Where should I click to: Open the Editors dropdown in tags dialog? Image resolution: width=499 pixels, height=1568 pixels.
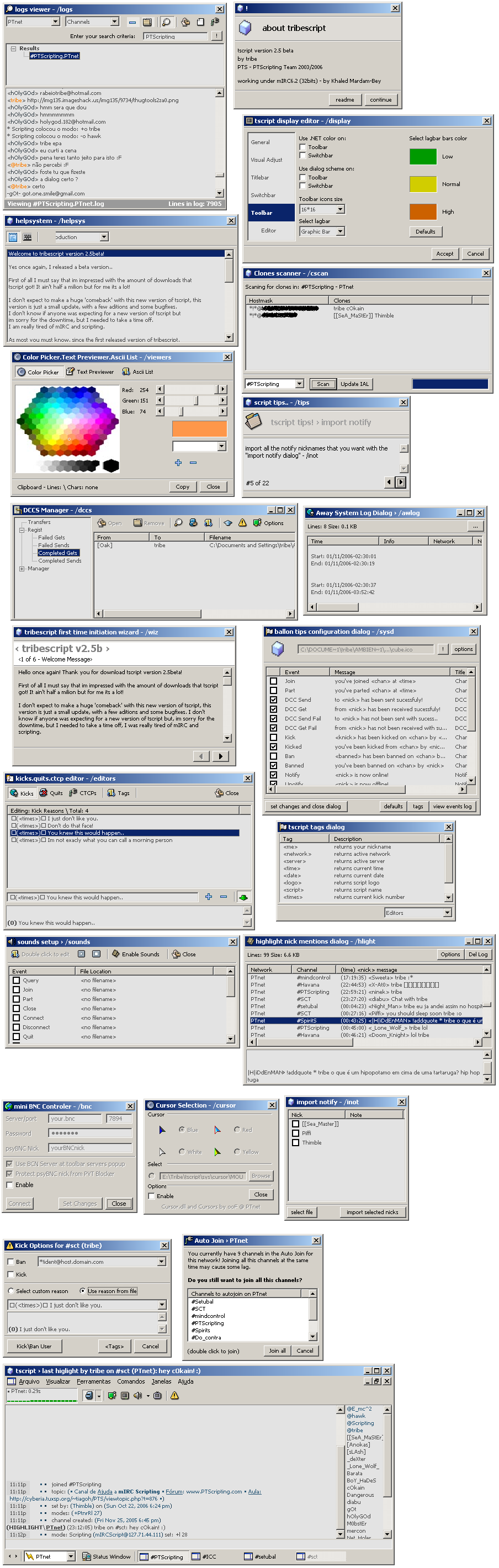click(x=448, y=913)
